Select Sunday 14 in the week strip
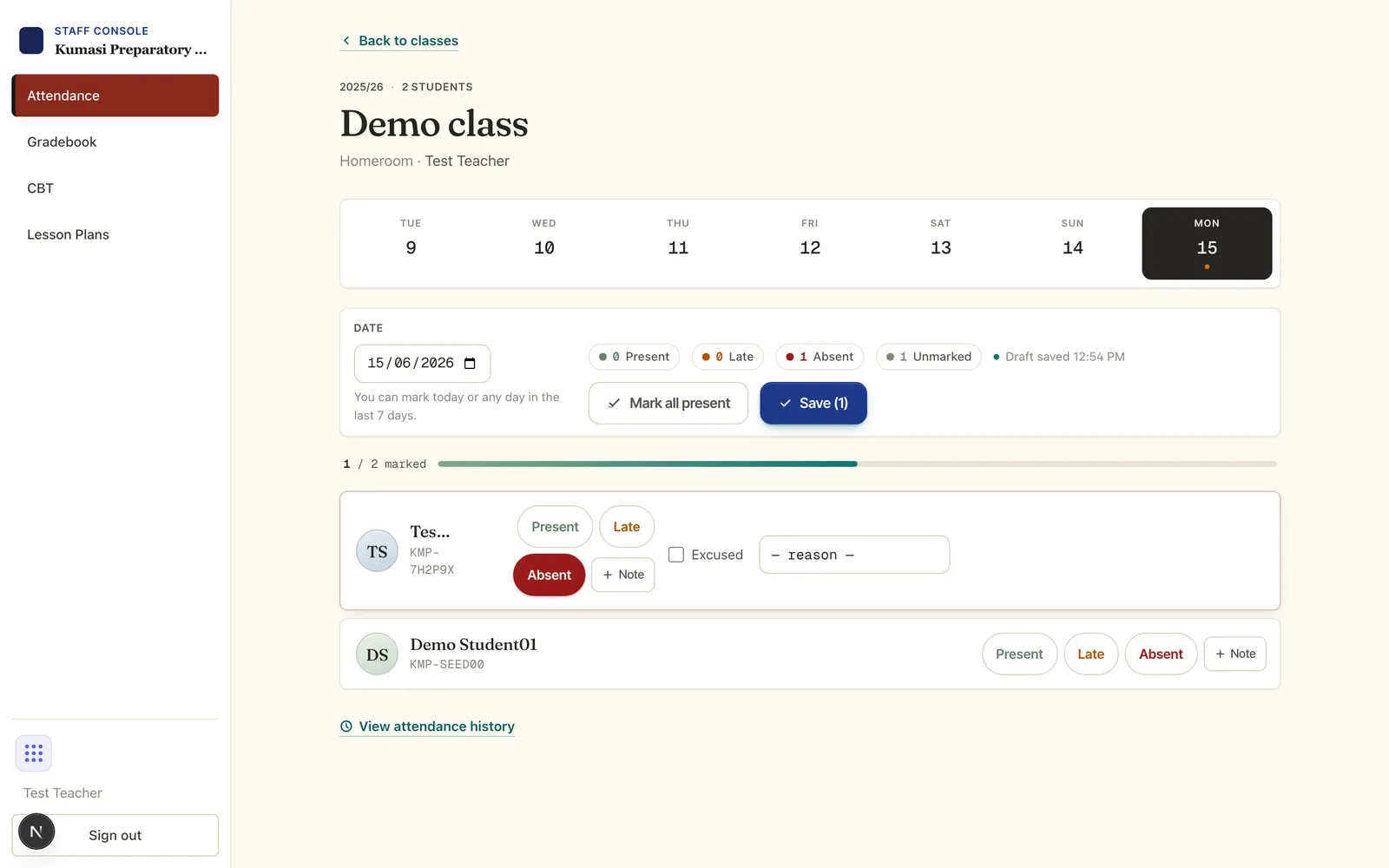Image resolution: width=1389 pixels, height=868 pixels. click(x=1073, y=243)
